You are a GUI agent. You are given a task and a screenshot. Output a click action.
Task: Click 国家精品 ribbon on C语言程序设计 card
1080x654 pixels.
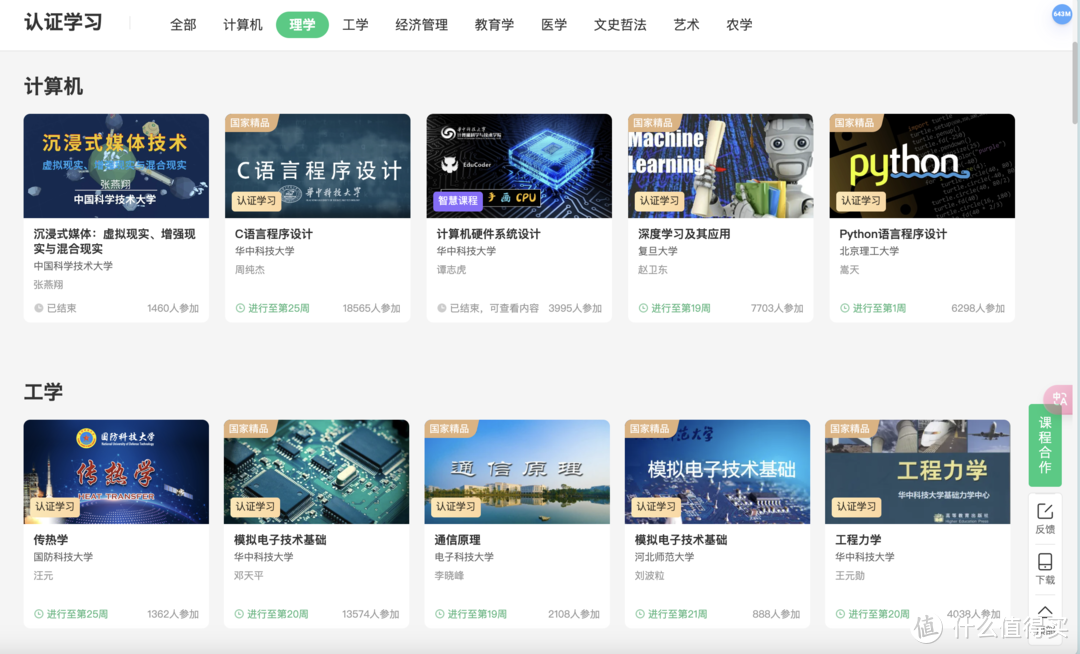click(x=251, y=123)
